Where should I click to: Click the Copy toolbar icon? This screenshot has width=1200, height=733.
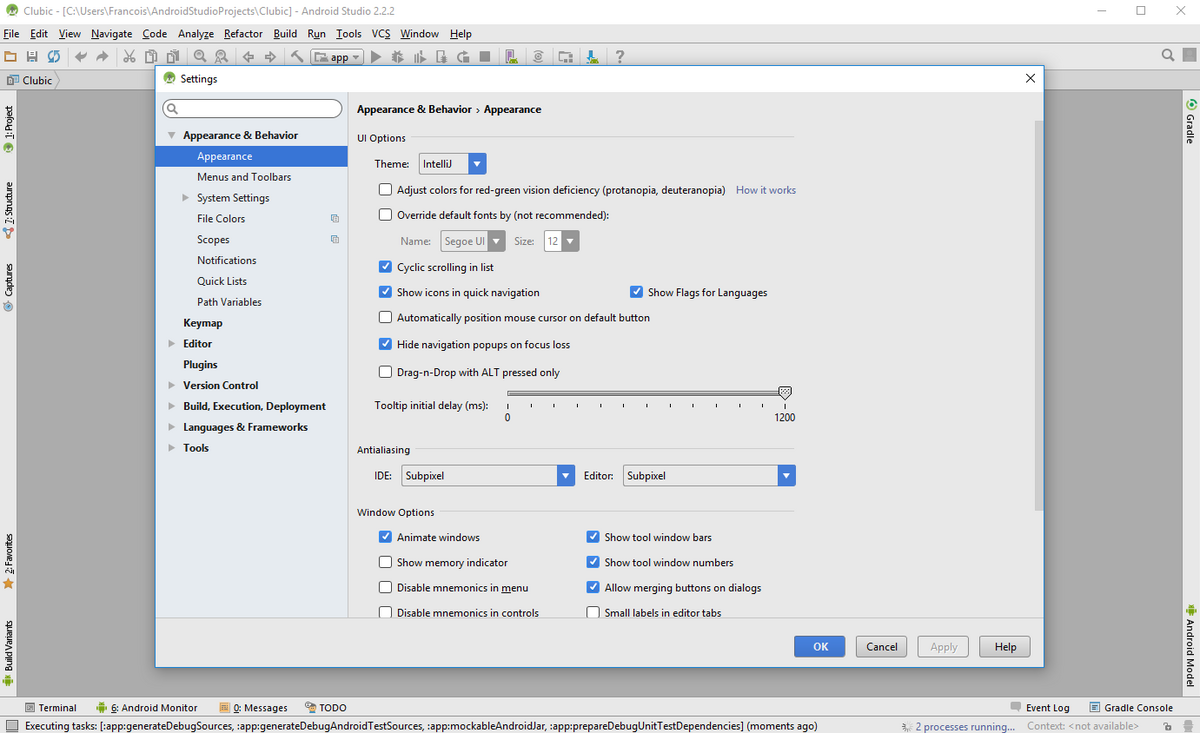click(151, 57)
